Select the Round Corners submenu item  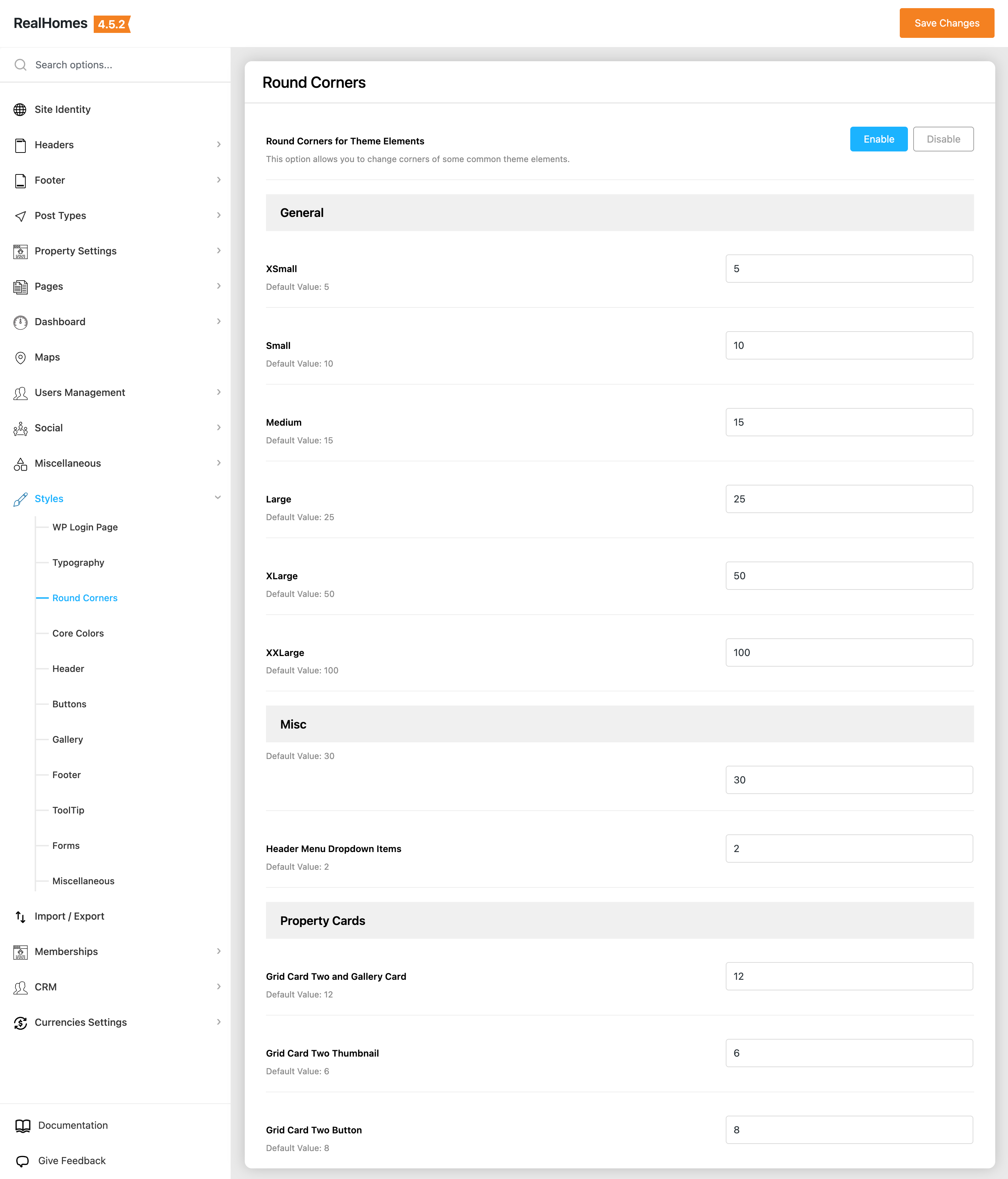(85, 598)
